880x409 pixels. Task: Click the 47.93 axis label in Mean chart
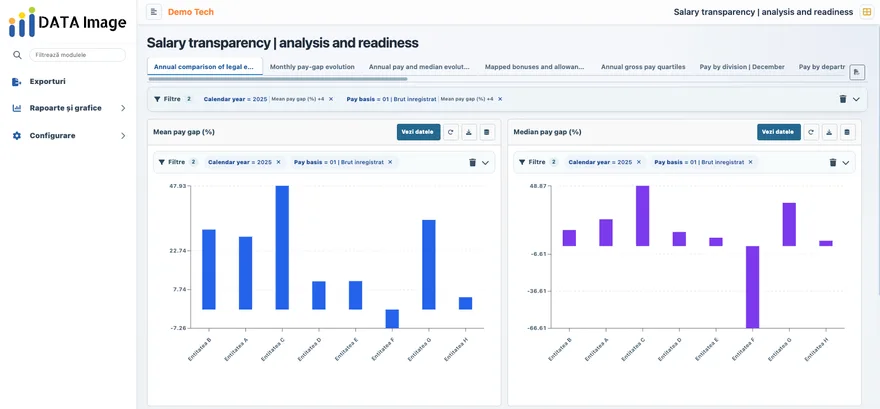click(178, 186)
